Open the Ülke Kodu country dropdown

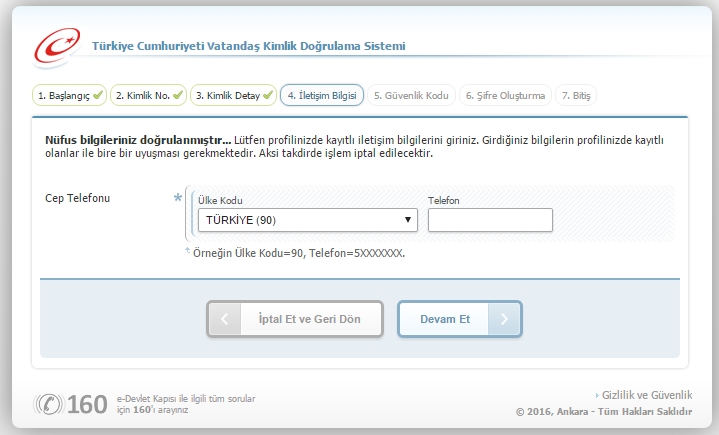pos(307,220)
